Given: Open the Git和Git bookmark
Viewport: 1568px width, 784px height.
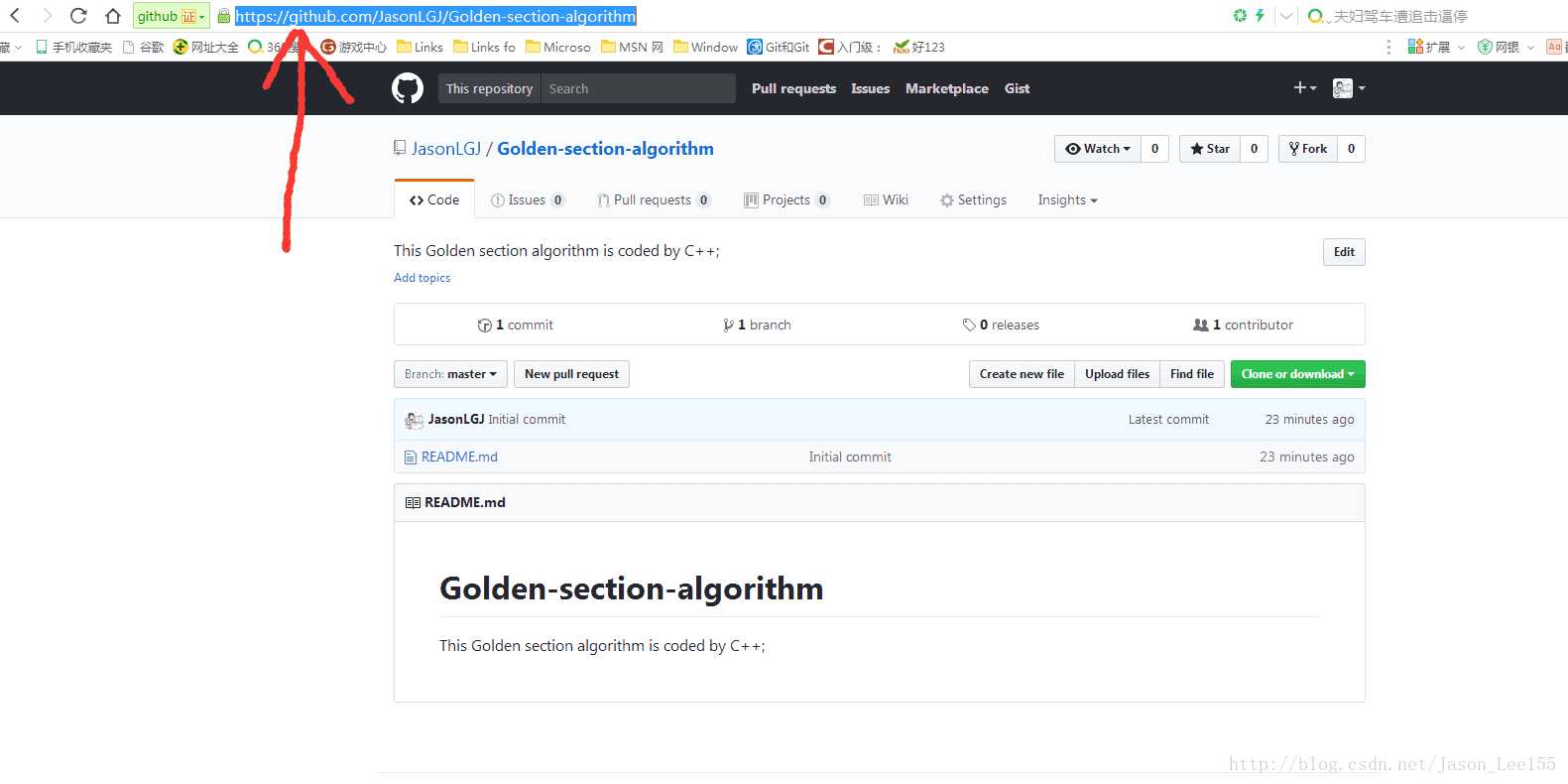Looking at the screenshot, I should coord(779,47).
